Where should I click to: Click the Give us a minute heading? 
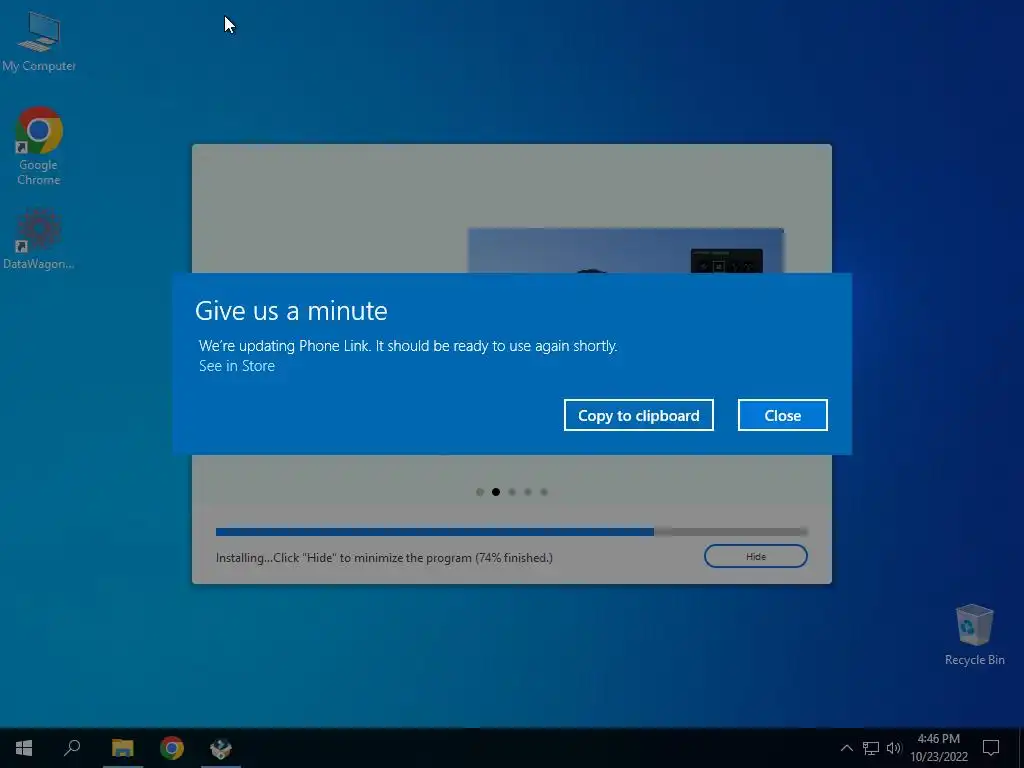pos(291,311)
